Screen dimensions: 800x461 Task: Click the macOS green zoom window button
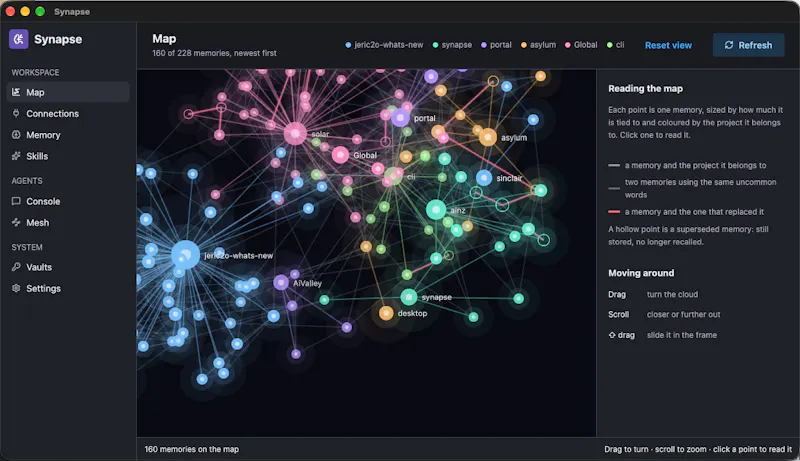click(40, 11)
